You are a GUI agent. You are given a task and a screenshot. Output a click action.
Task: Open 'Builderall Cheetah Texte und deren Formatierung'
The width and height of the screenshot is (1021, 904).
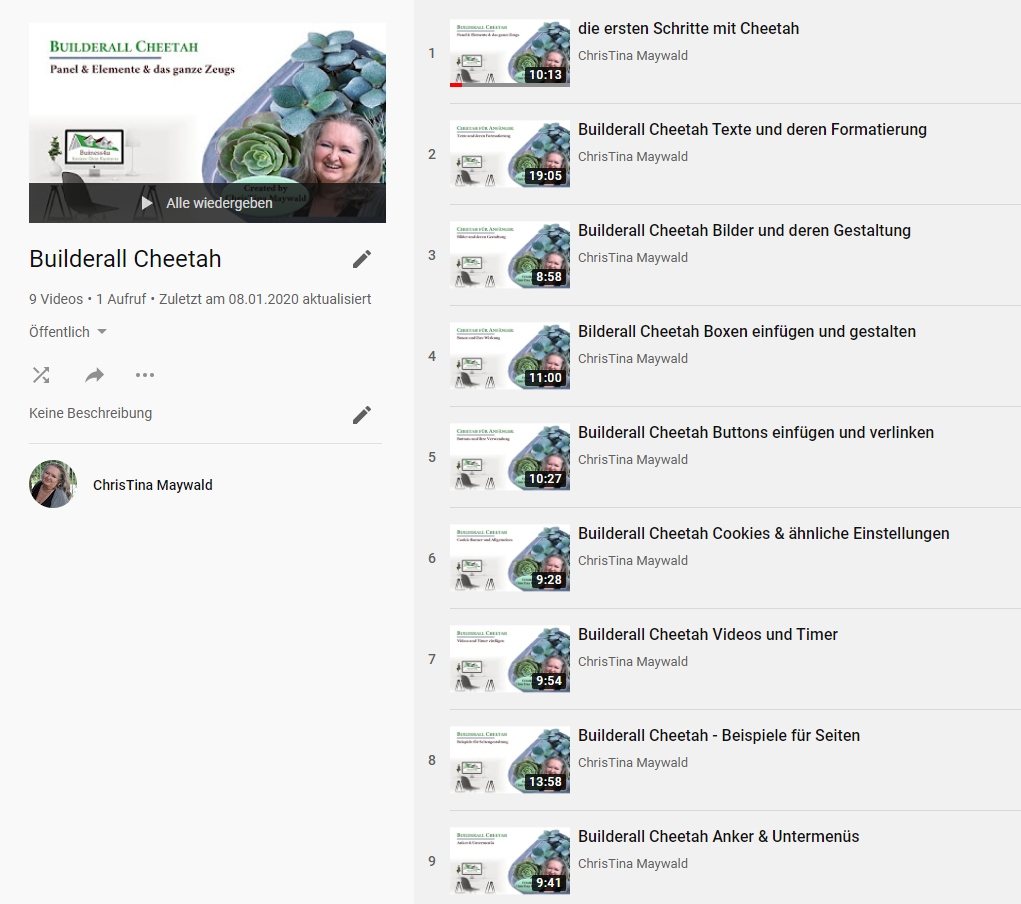pos(752,130)
